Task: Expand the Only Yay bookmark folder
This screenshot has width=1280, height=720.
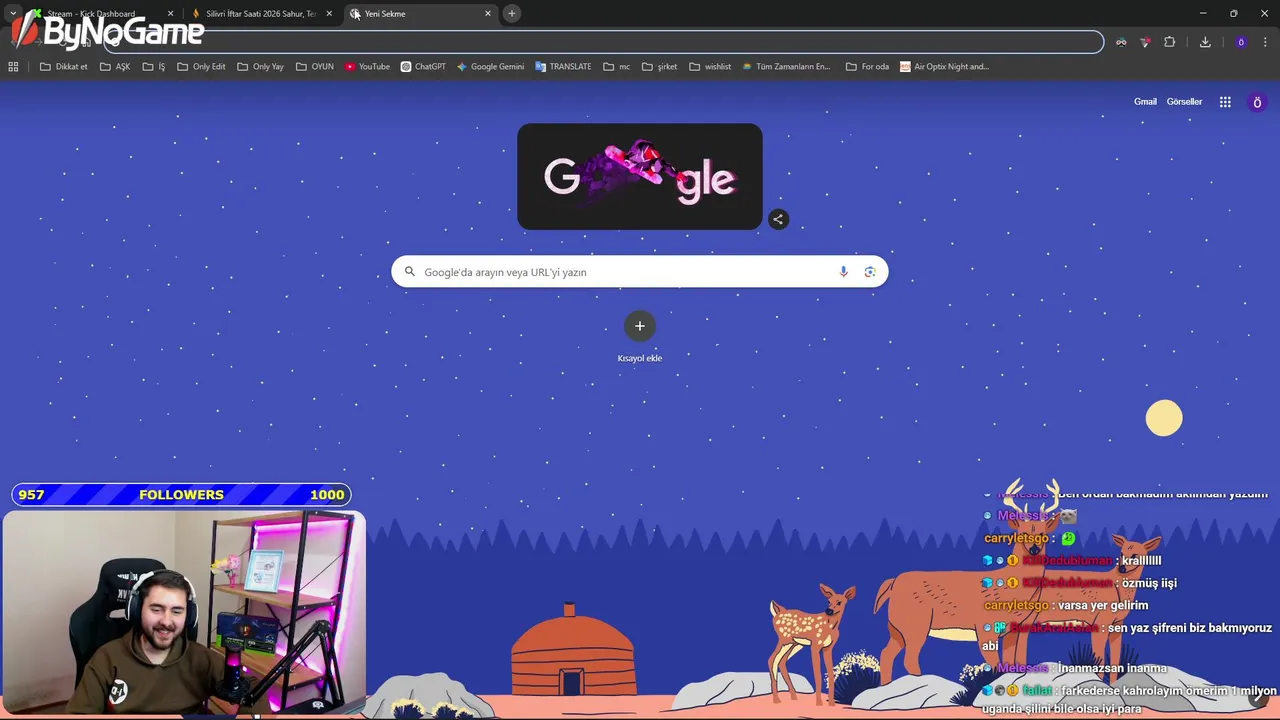Action: pos(260,67)
